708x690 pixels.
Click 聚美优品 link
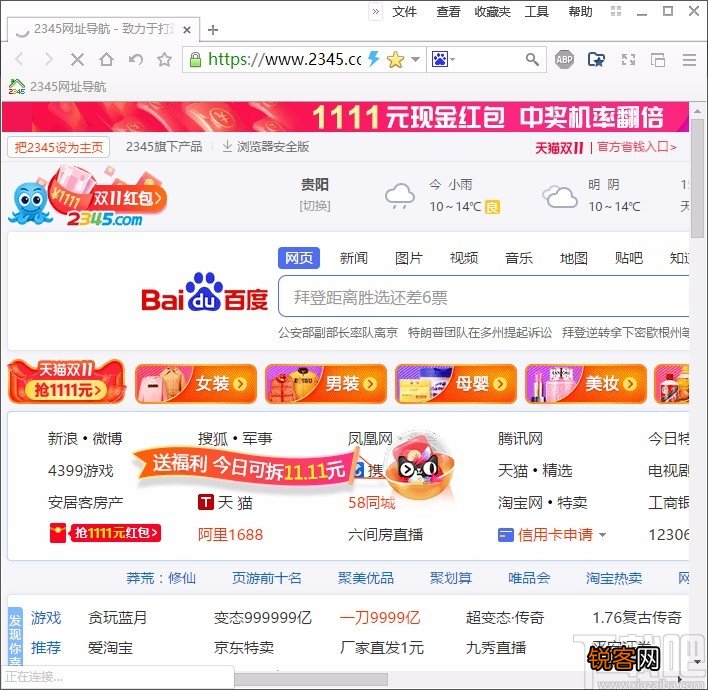(366, 578)
